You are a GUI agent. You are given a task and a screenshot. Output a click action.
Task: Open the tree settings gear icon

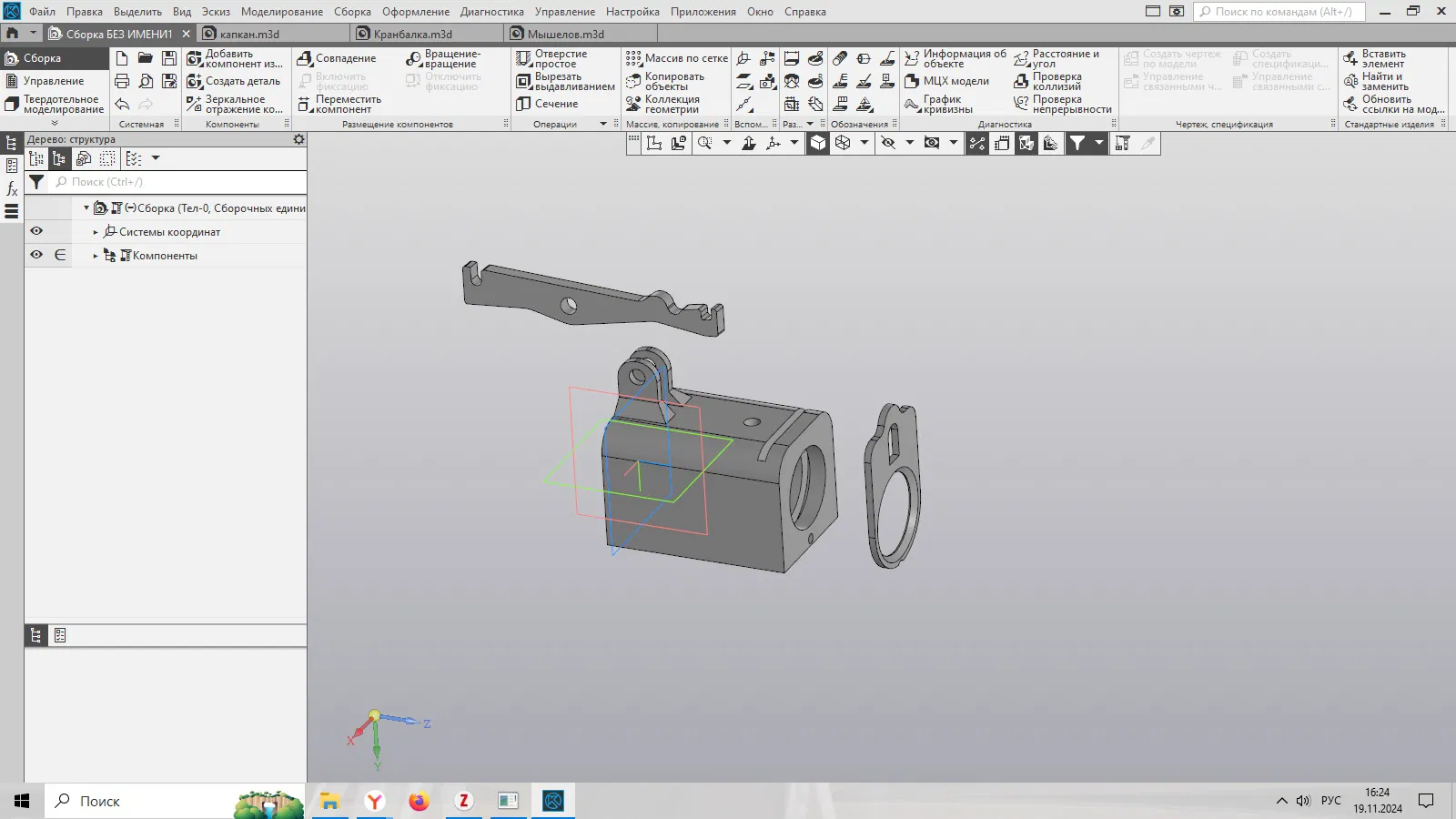pyautogui.click(x=298, y=139)
